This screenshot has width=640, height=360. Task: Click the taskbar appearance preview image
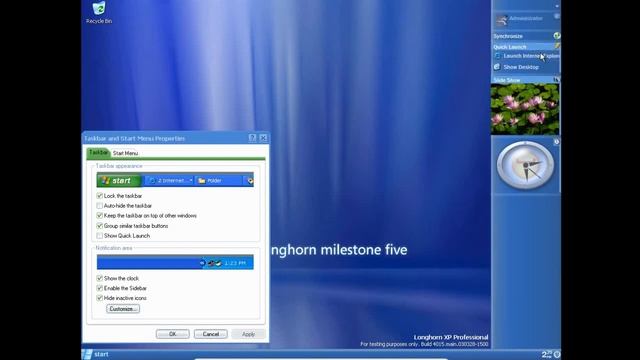[175, 180]
